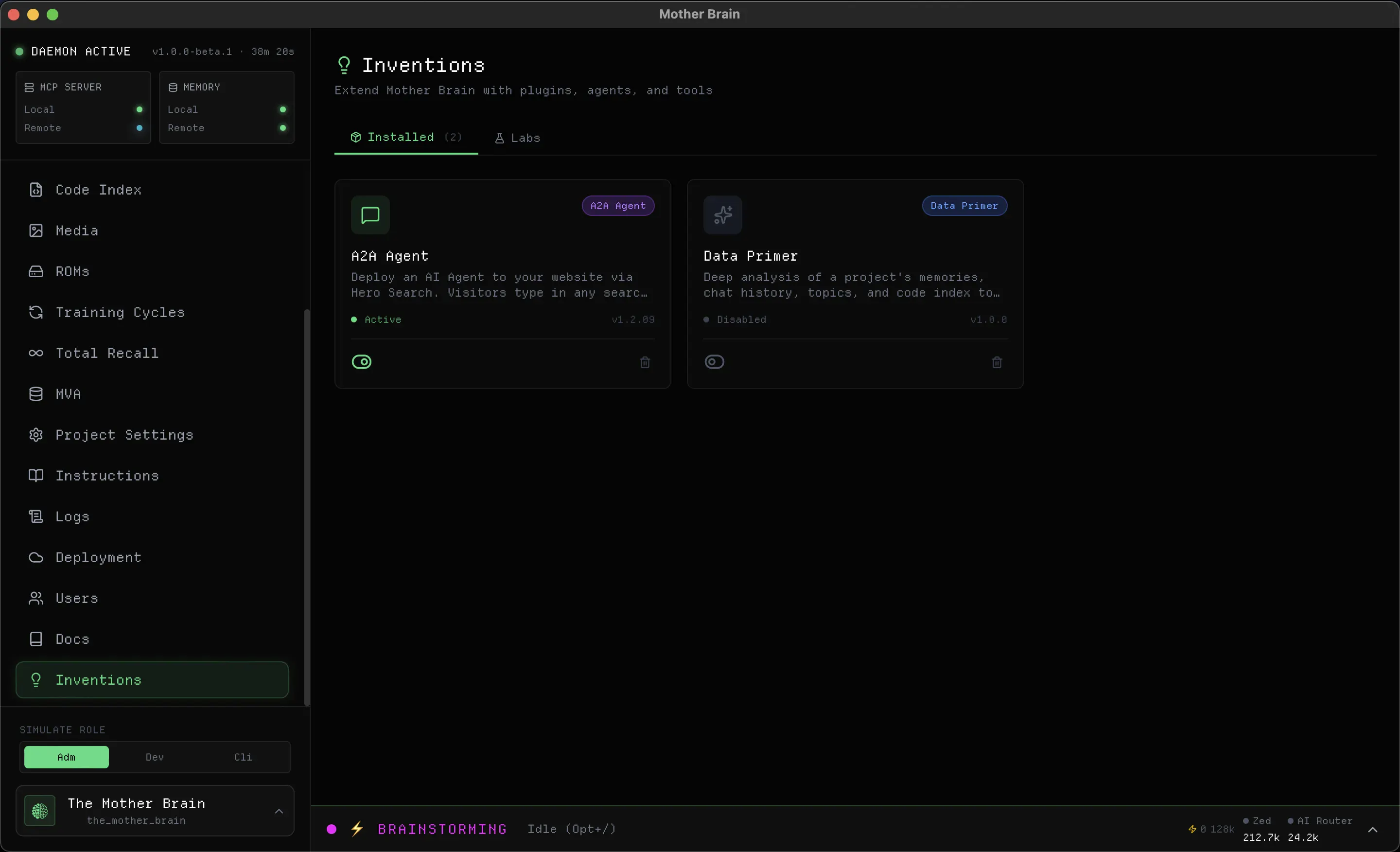Expand the bottom status bar chevron
Image resolution: width=1400 pixels, height=852 pixels.
tap(1373, 830)
